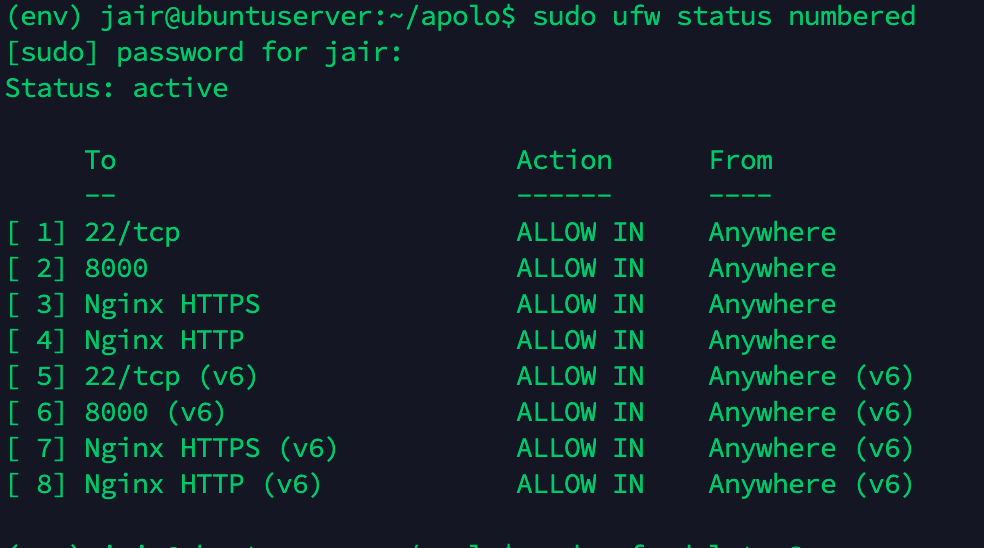Click the "sudo ufw status numbered" command text
This screenshot has height=548, width=984.
click(x=724, y=16)
